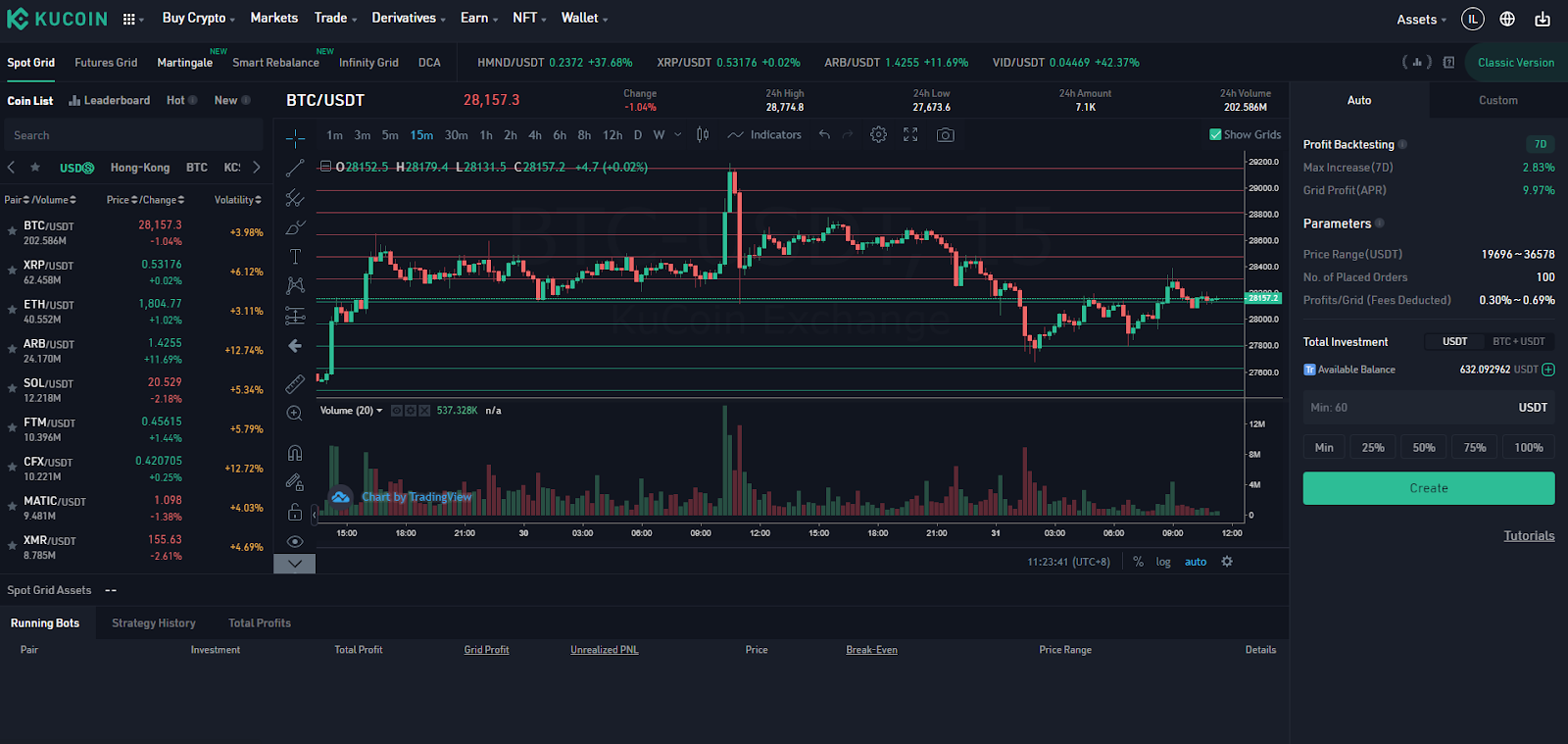
Task: Select the crosshair cursor tool
Action: (x=295, y=138)
